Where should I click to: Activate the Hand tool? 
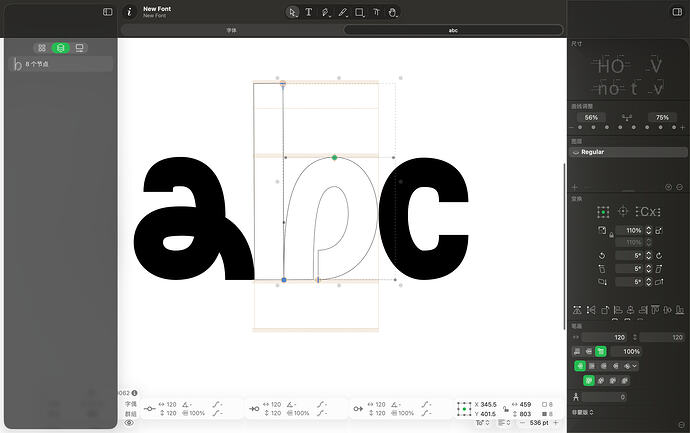(393, 12)
